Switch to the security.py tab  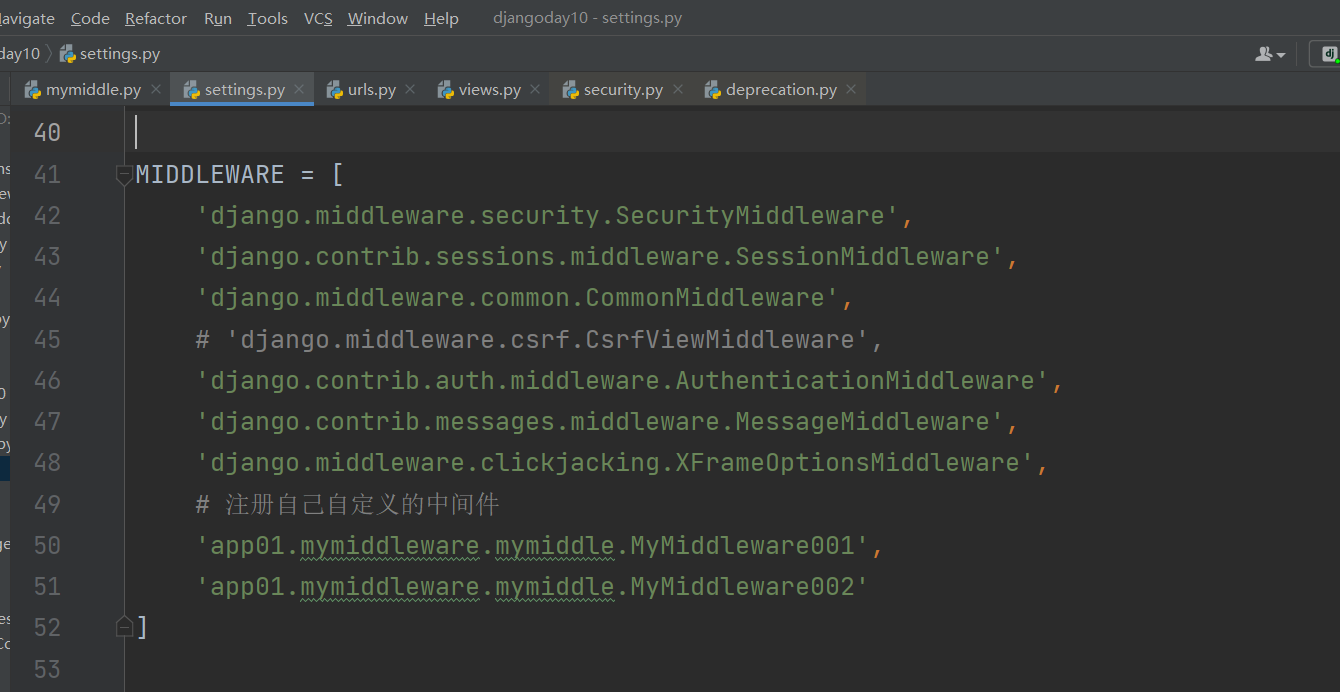coord(623,90)
